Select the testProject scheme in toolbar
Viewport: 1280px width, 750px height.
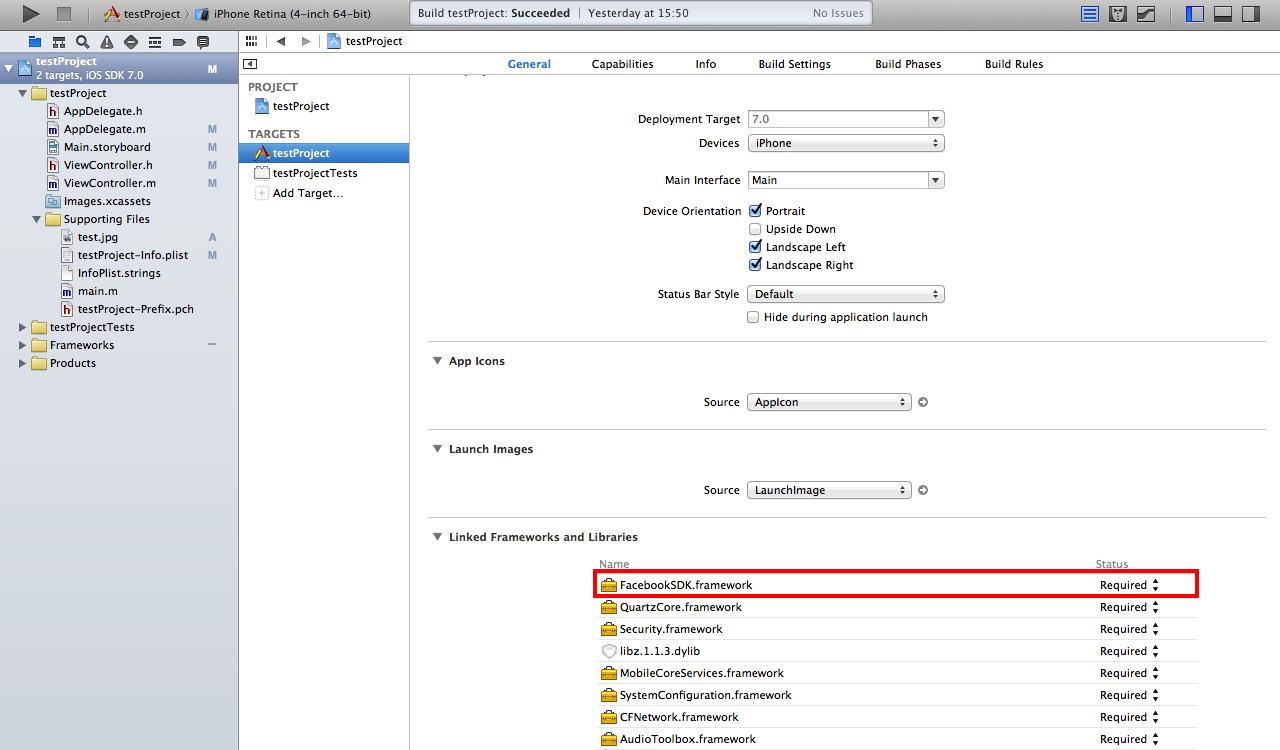pyautogui.click(x=143, y=14)
